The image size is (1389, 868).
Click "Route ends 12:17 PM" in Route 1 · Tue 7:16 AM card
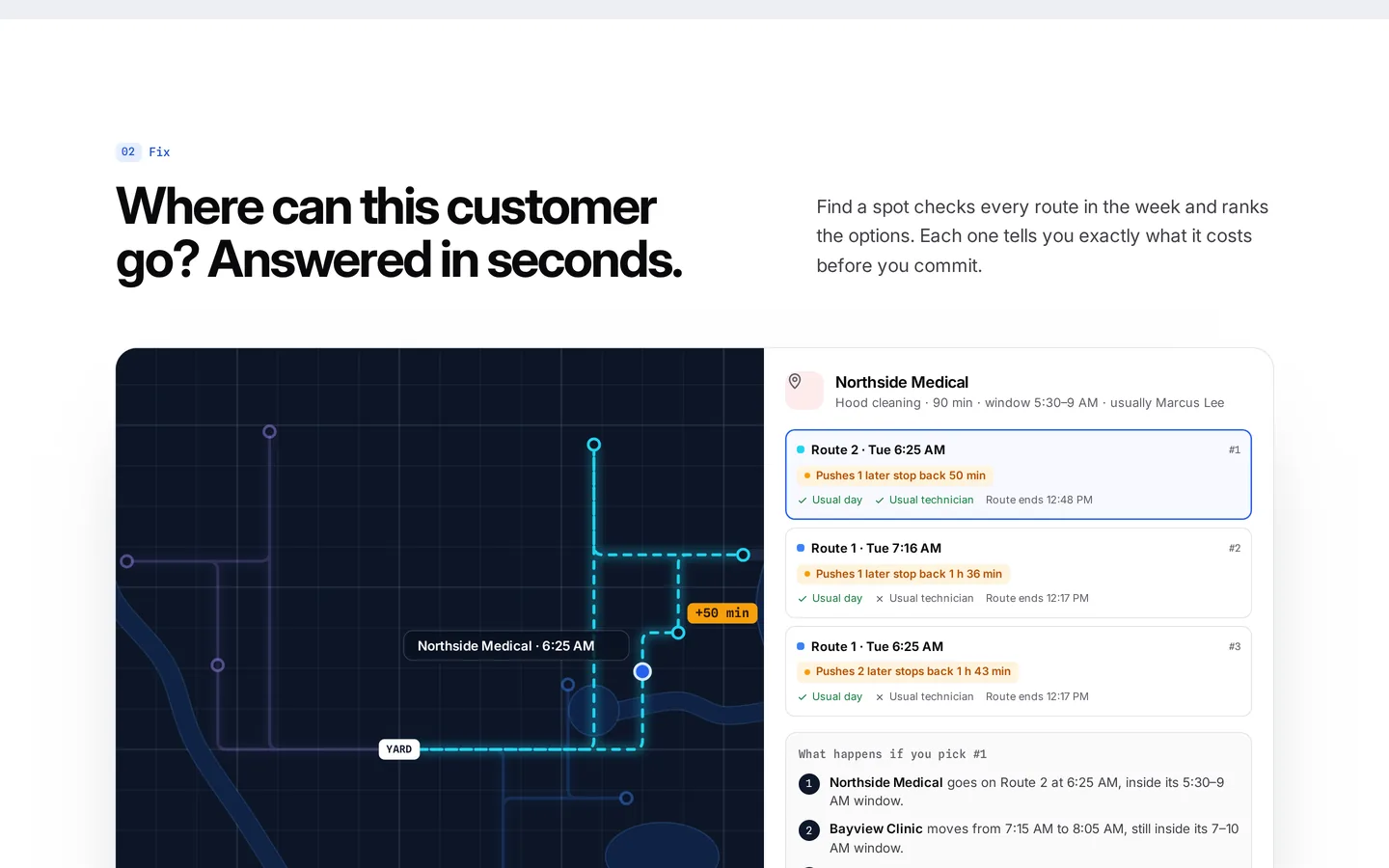tap(1037, 599)
